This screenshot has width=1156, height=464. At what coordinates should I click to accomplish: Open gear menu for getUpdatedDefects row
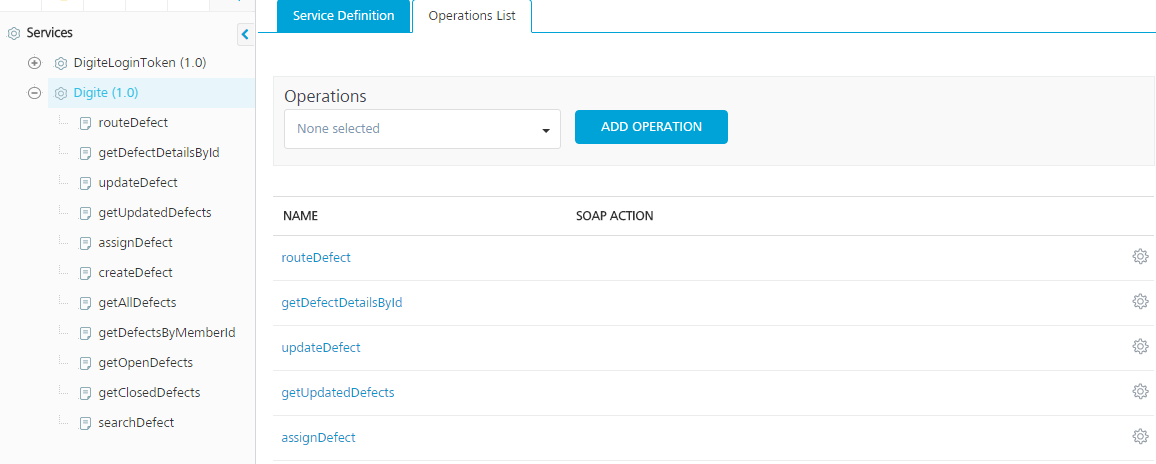coord(1140,391)
